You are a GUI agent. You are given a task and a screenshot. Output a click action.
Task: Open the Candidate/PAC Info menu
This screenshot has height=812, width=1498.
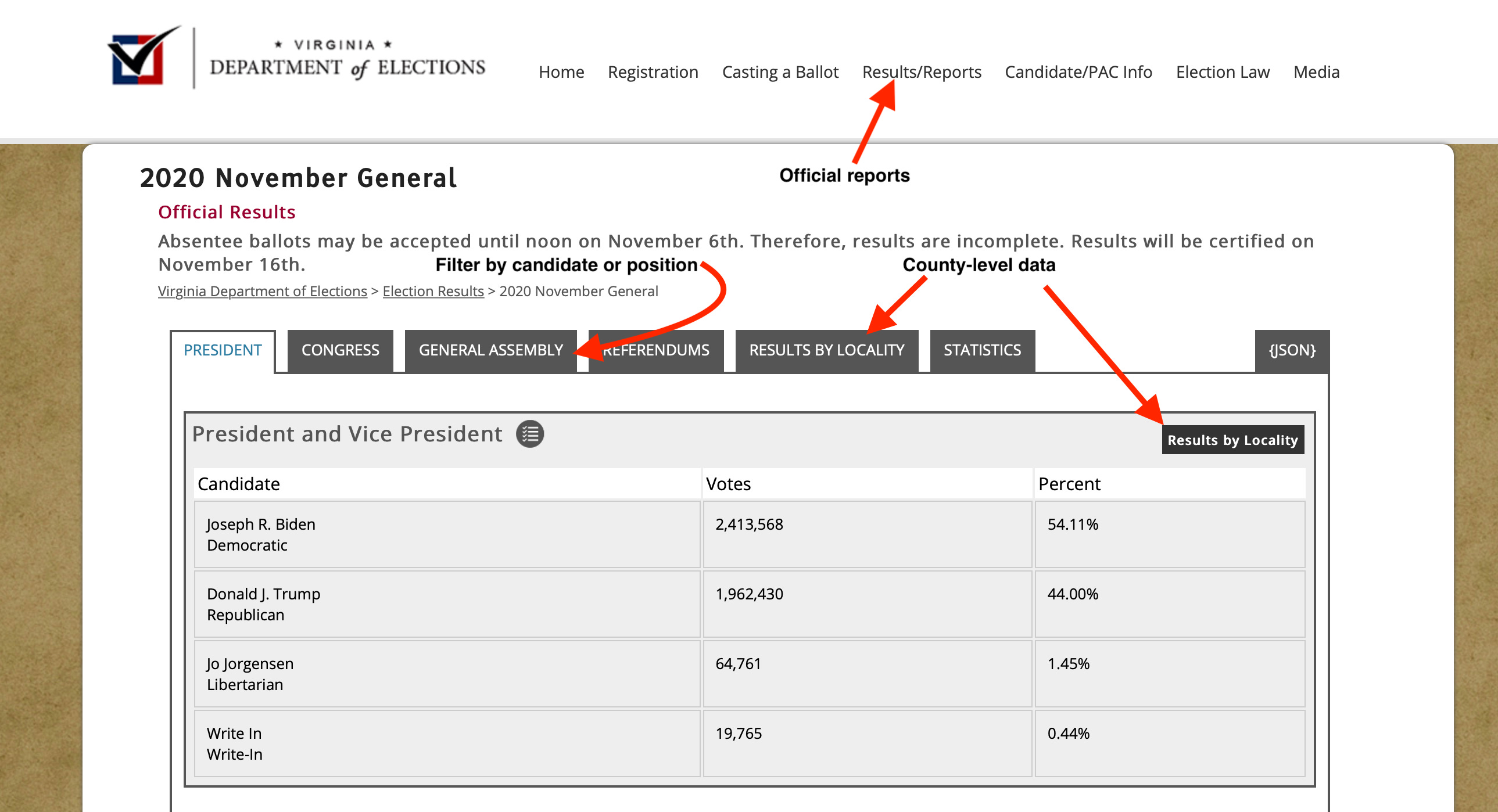(x=1078, y=72)
